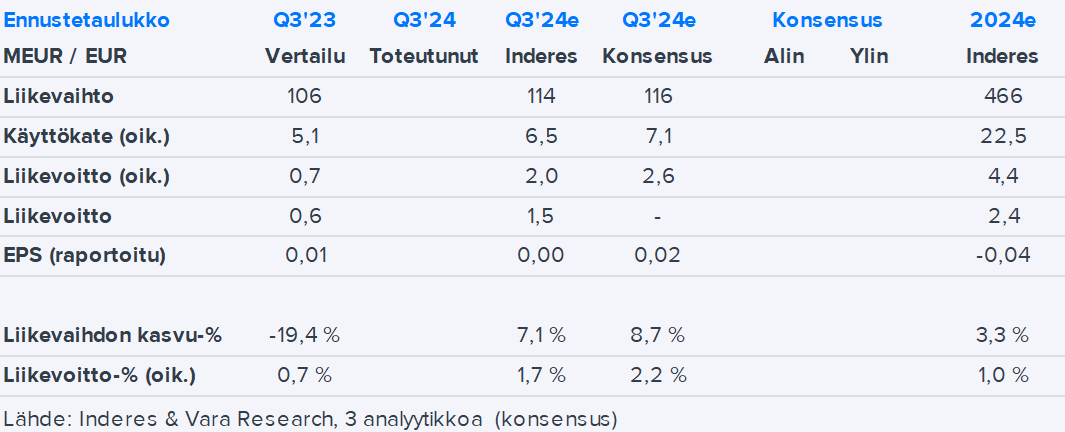Select the Liikevoitto-% (oik.) row label
1065x432 pixels.
point(100,375)
